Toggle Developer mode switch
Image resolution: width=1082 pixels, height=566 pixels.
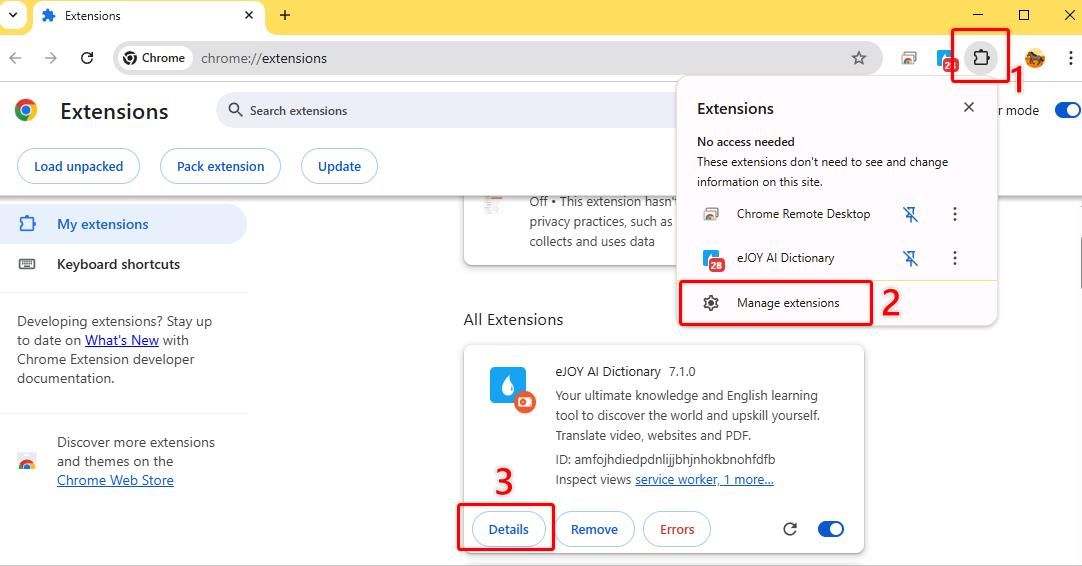pos(1068,110)
